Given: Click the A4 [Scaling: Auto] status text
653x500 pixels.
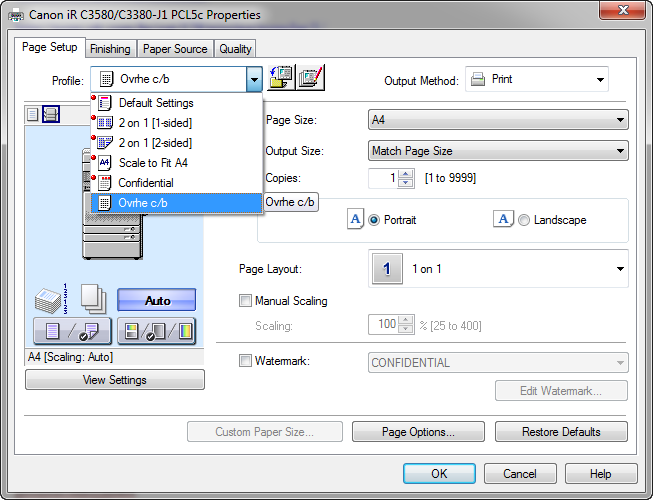Looking at the screenshot, I should 70,357.
